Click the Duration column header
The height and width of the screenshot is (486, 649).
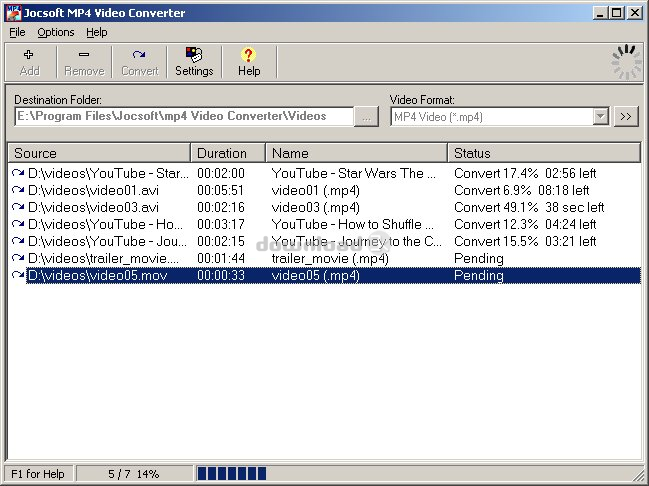(x=228, y=153)
